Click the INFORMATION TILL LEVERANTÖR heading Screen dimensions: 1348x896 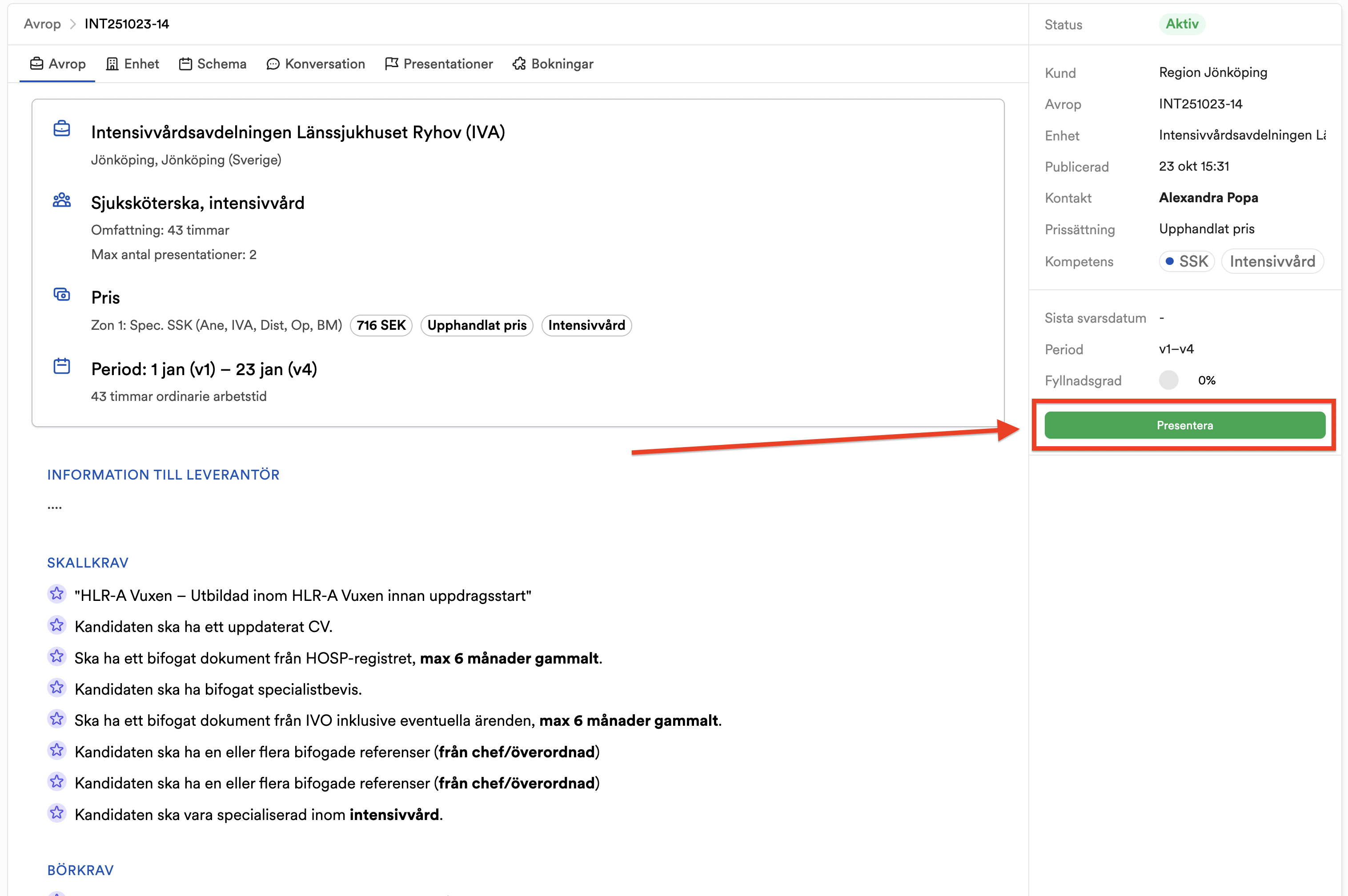(x=164, y=475)
